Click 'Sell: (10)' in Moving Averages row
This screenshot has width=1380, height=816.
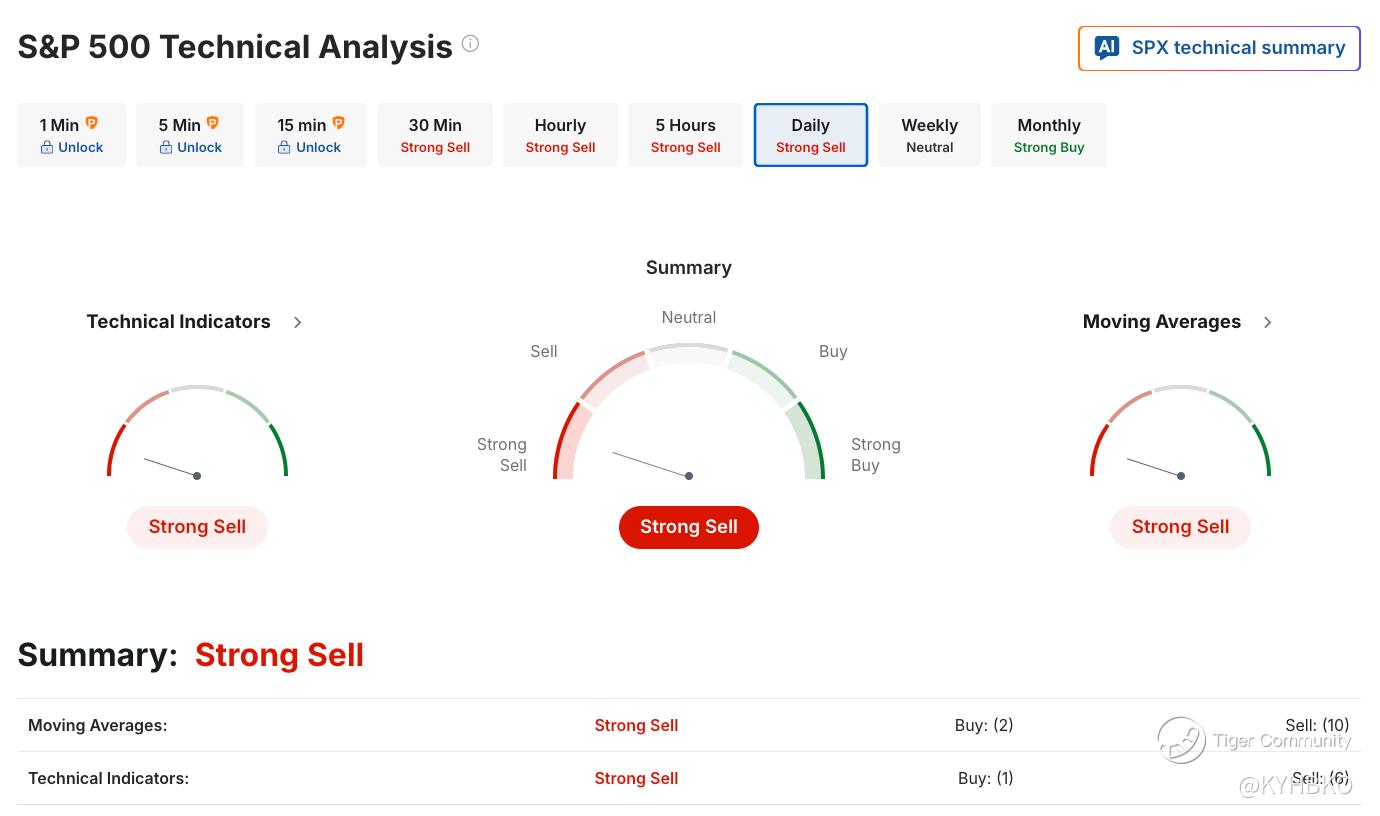[x=1317, y=725]
